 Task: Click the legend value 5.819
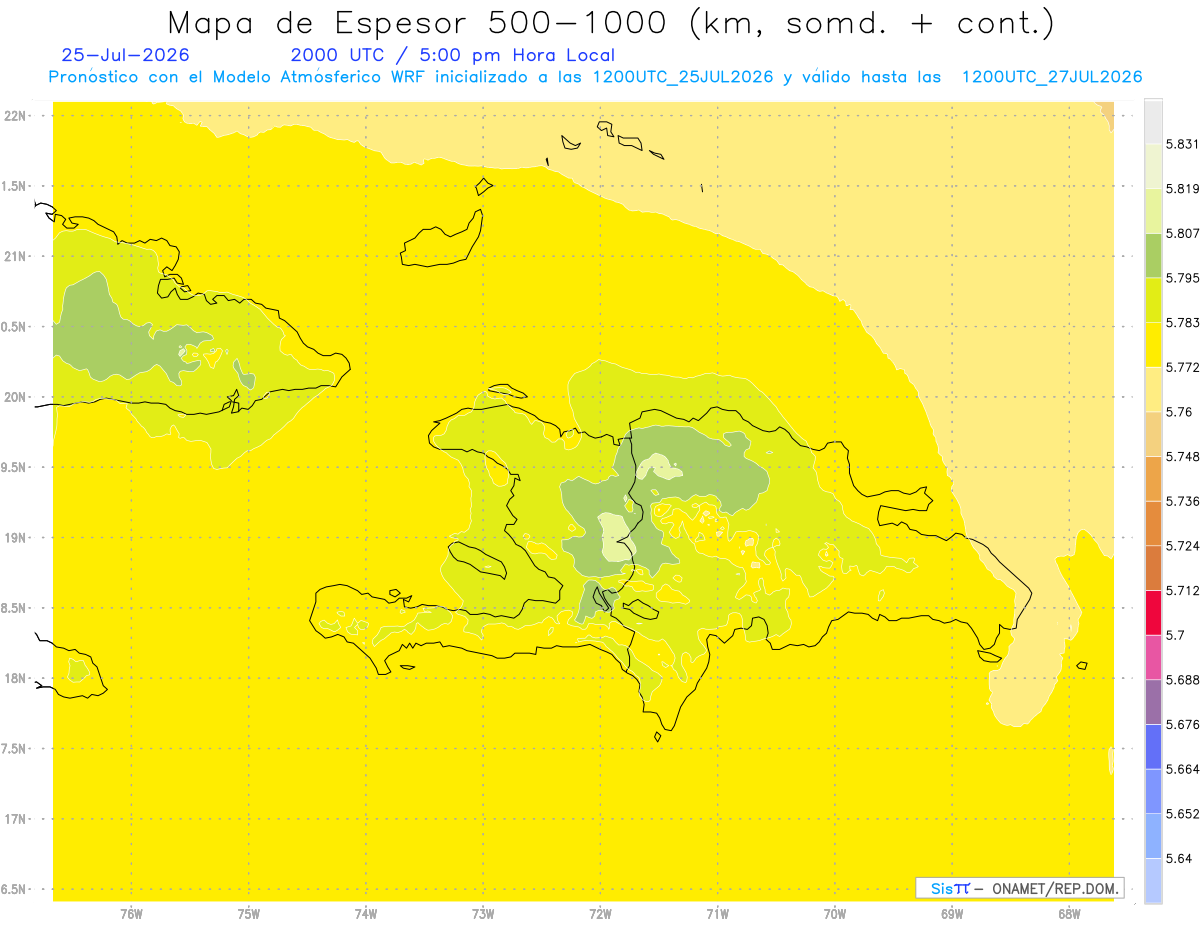[x=1182, y=189]
